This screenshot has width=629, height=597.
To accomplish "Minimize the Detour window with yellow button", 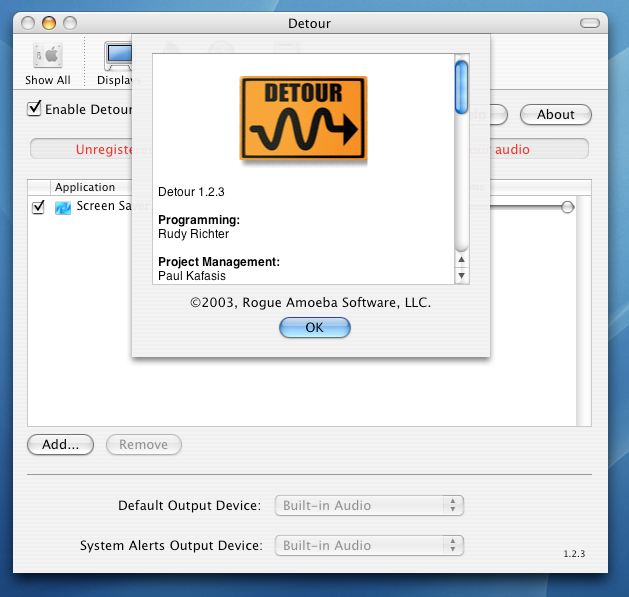I will [49, 23].
